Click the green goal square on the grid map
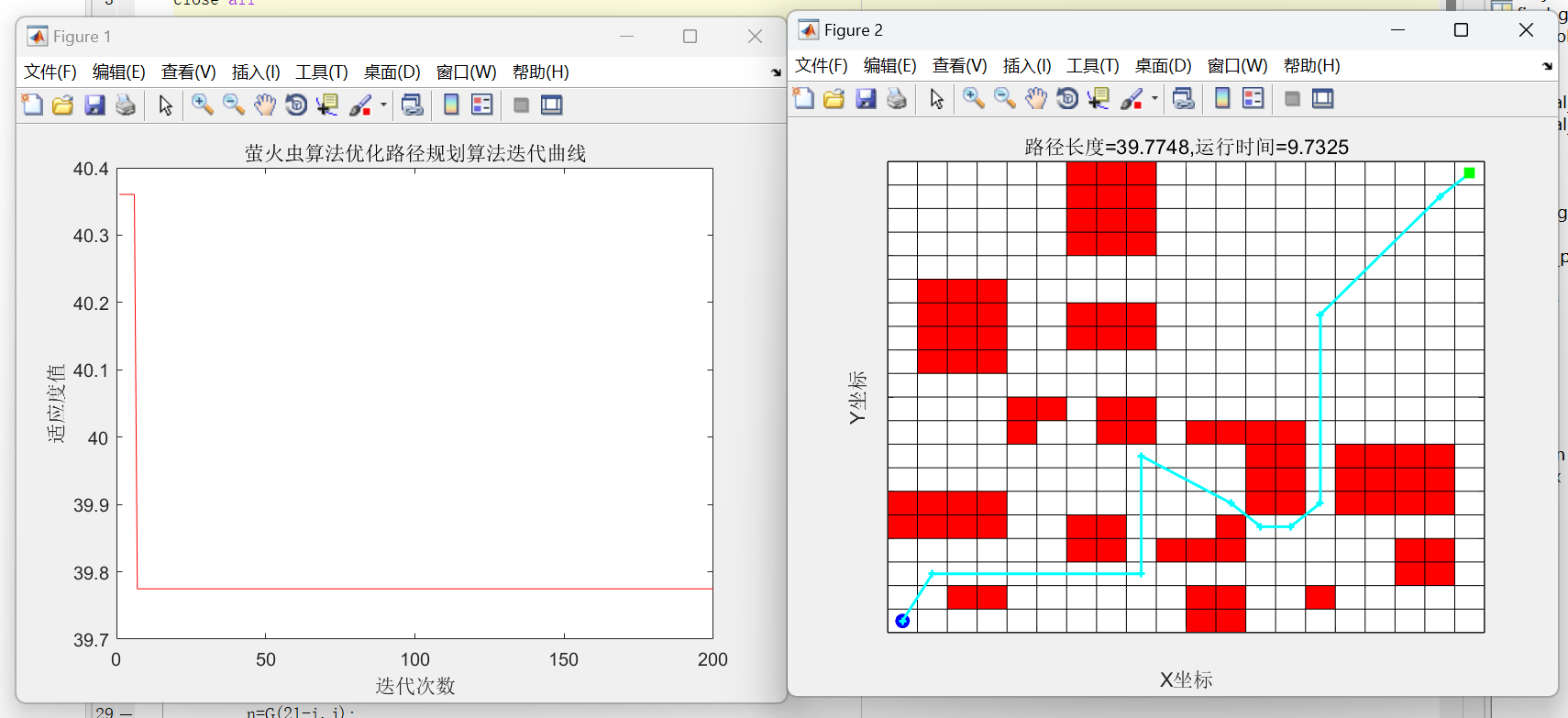 pyautogui.click(x=1469, y=173)
